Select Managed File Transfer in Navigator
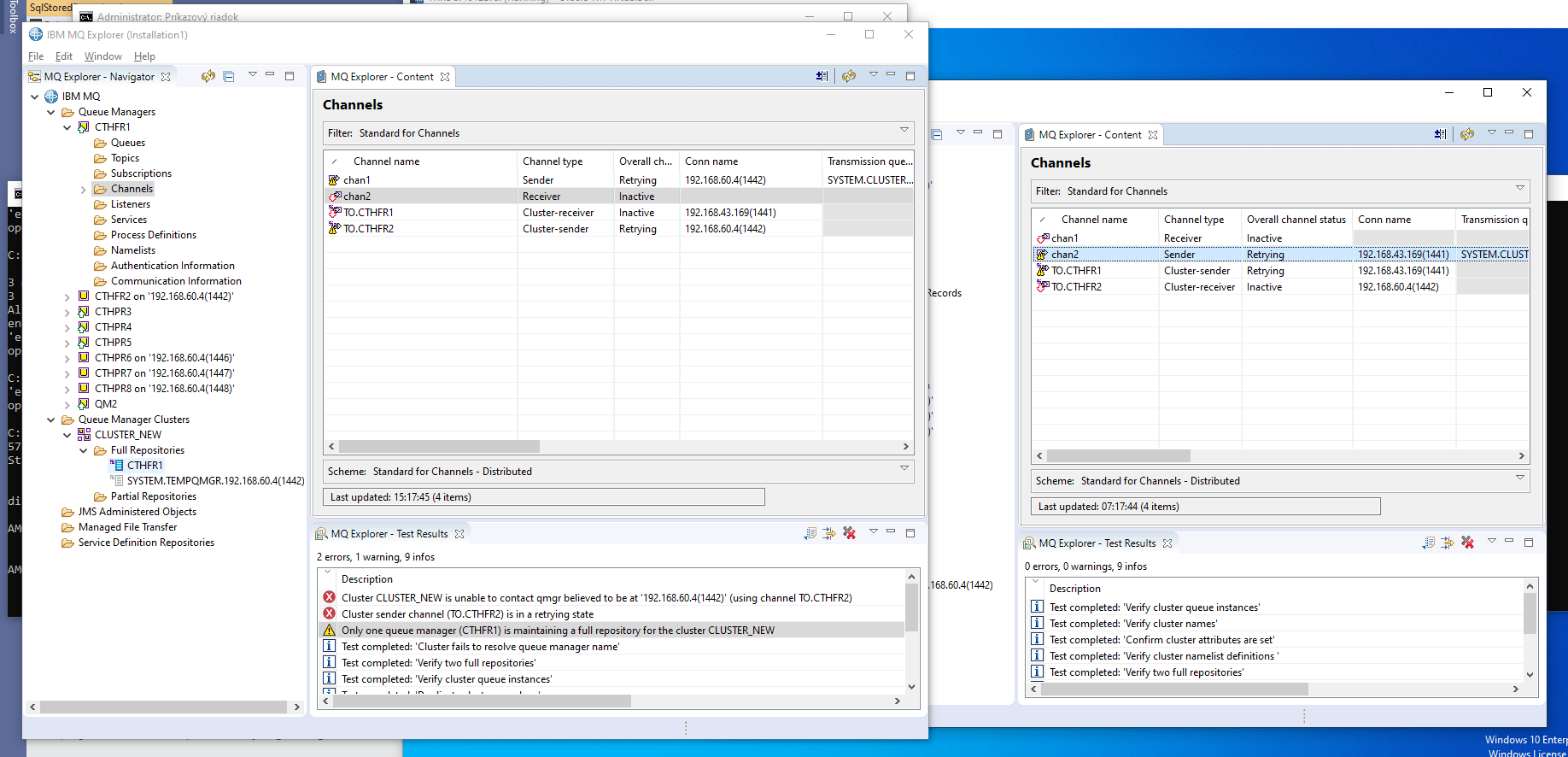Screen dimensions: 1568x757 pyautogui.click(x=127, y=527)
